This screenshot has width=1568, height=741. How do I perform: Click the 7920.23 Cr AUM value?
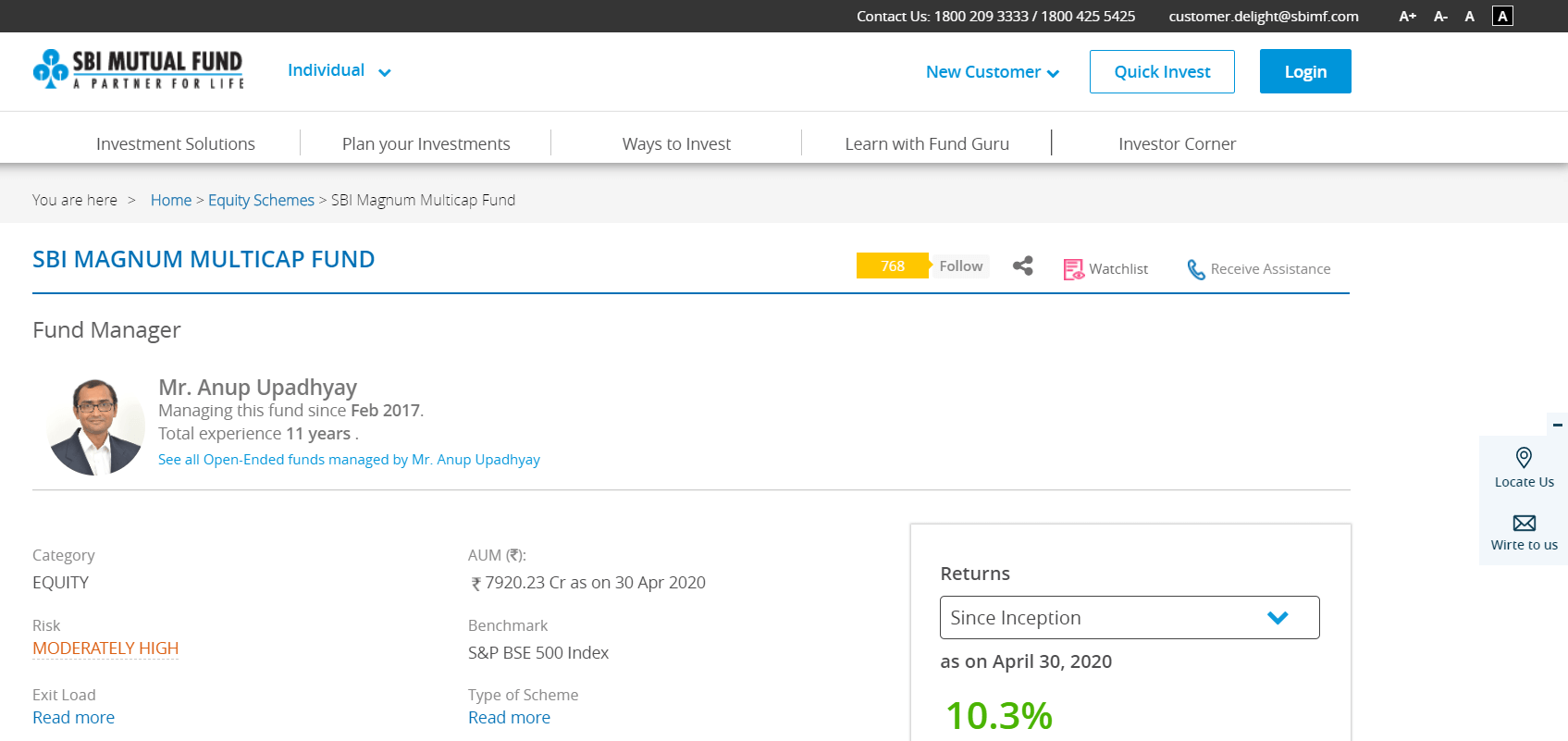pos(588,583)
